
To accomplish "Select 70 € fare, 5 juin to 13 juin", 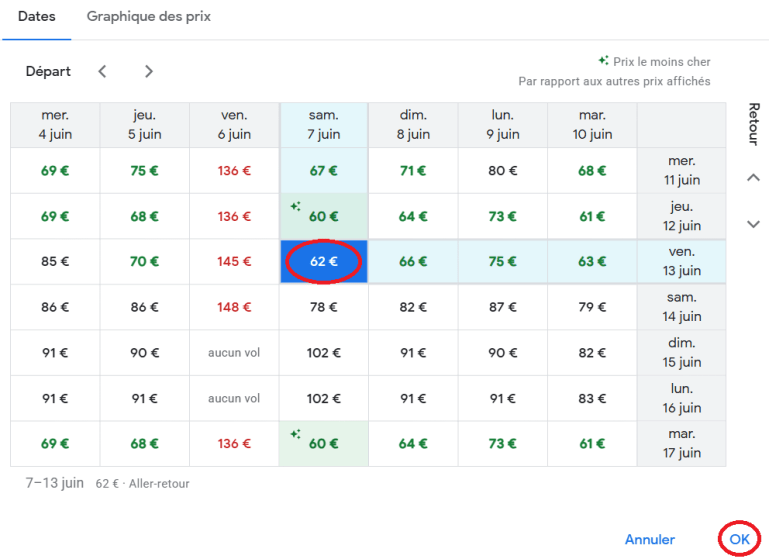I will [x=144, y=262].
